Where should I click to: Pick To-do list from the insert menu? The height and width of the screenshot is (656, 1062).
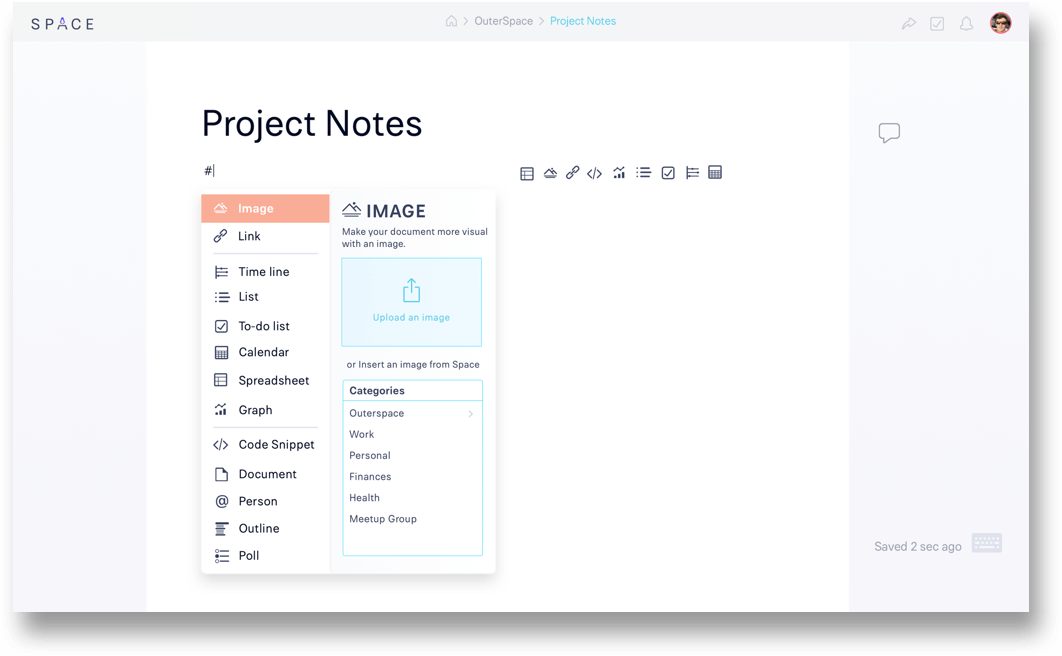click(265, 326)
